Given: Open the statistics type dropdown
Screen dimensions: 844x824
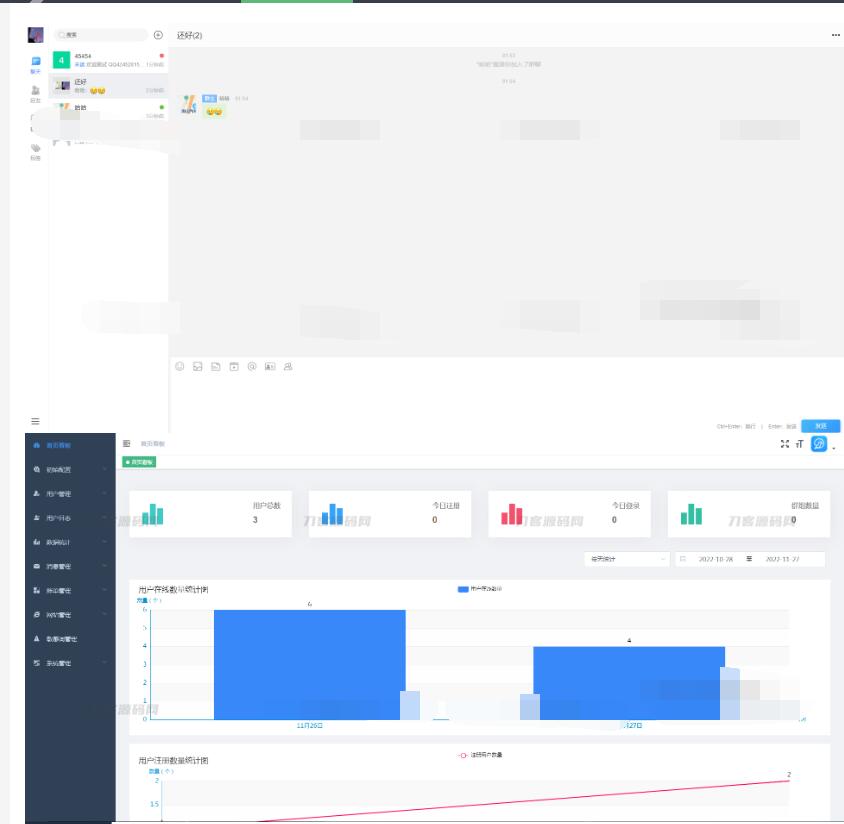Looking at the screenshot, I should pos(627,559).
